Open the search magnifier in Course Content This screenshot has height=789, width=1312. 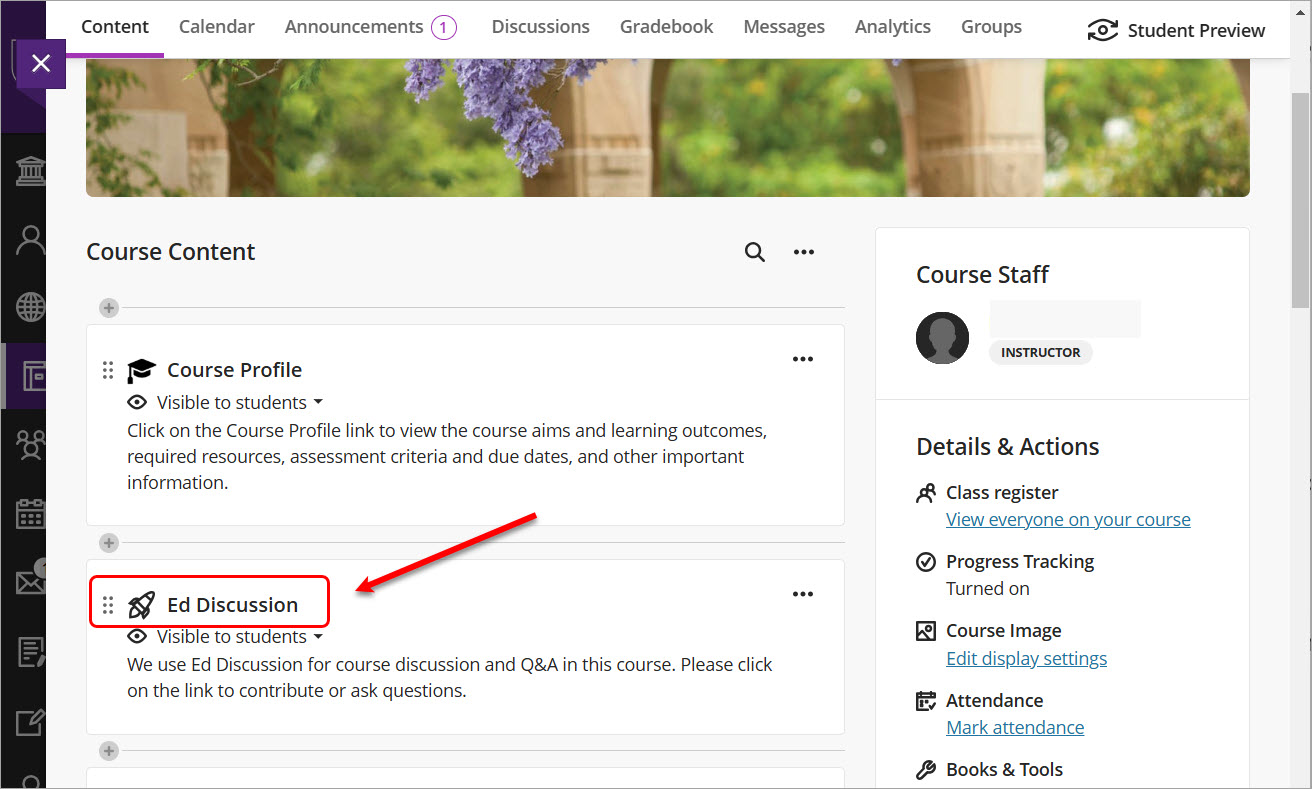(755, 251)
